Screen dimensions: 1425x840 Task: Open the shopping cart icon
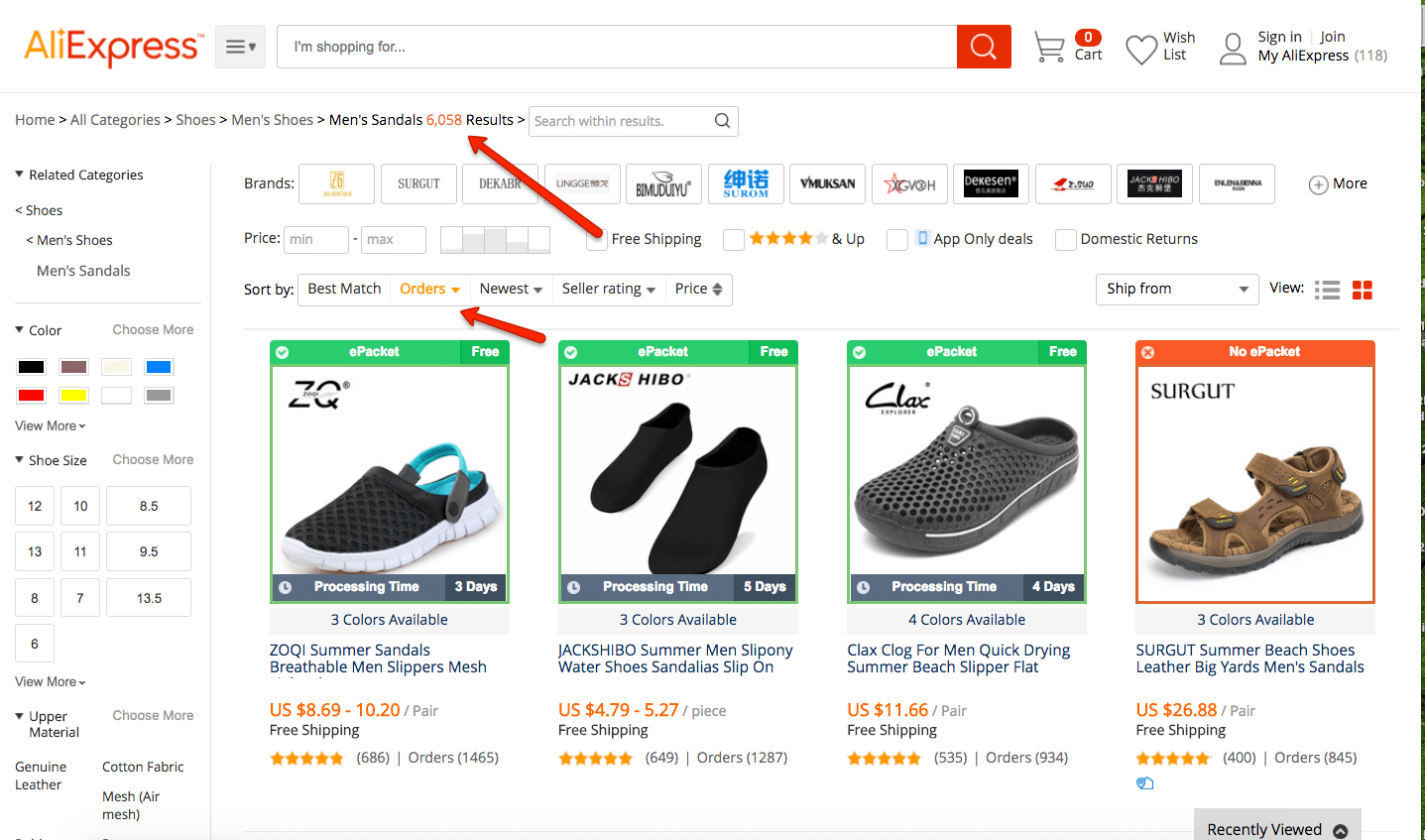[x=1049, y=47]
